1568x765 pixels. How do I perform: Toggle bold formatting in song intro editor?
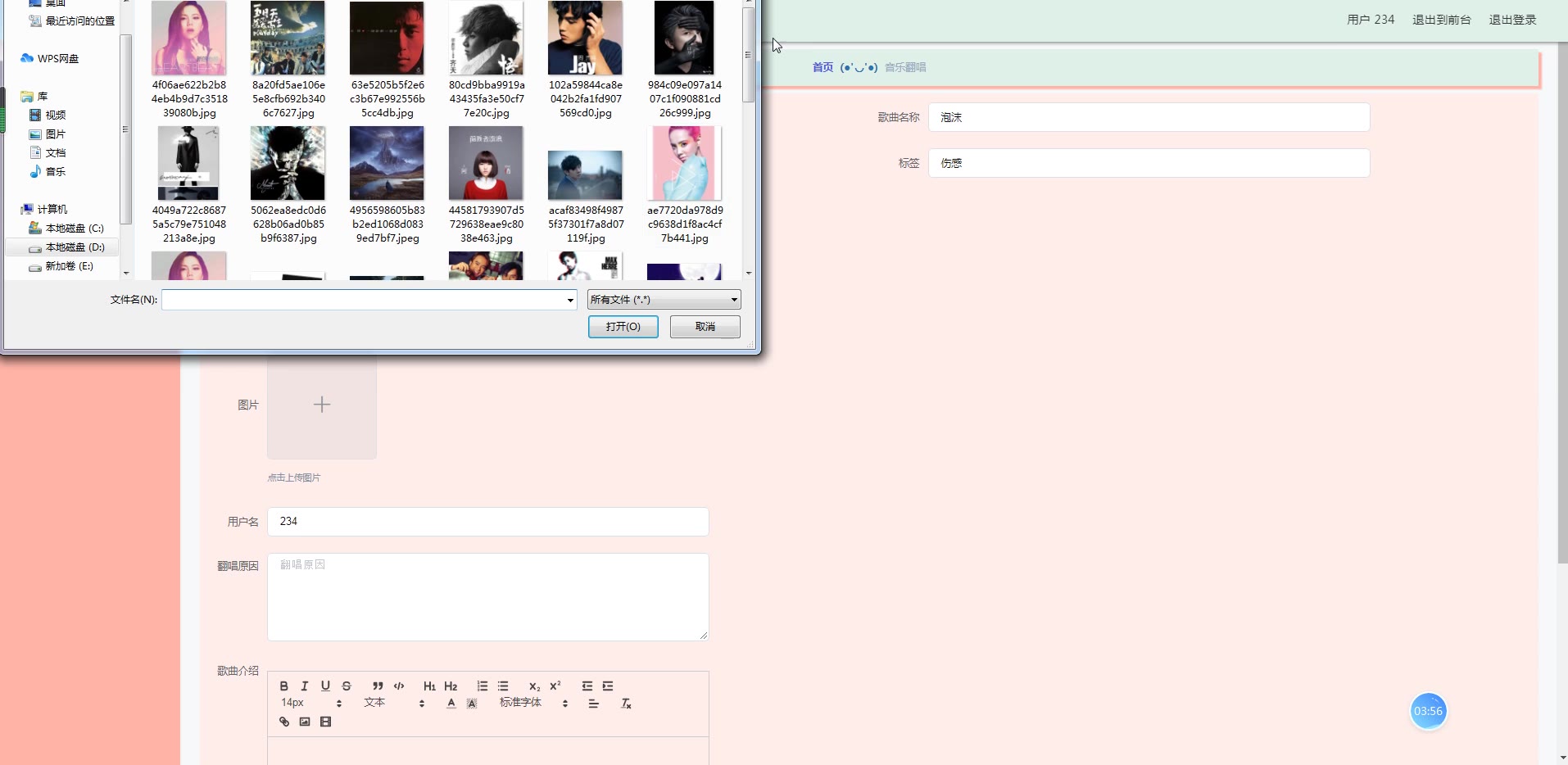click(x=283, y=686)
